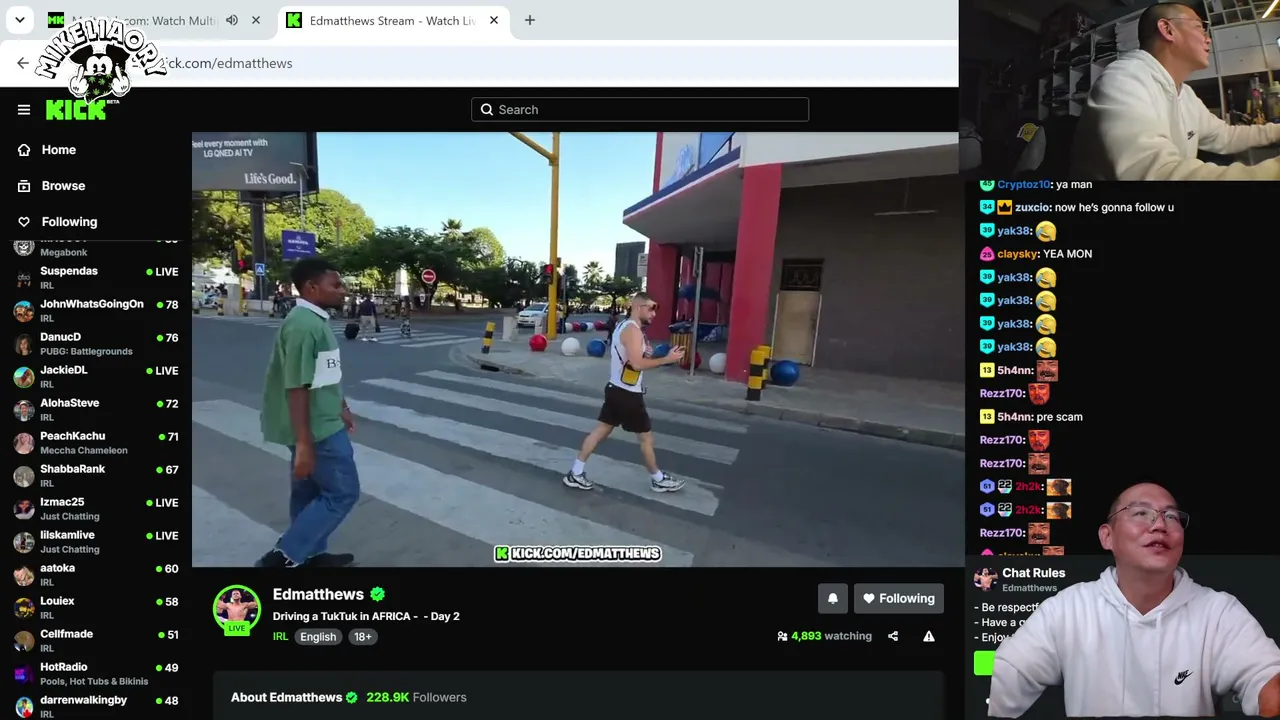Open Browse in the sidebar
Screen dimensions: 1280x720
(x=63, y=186)
